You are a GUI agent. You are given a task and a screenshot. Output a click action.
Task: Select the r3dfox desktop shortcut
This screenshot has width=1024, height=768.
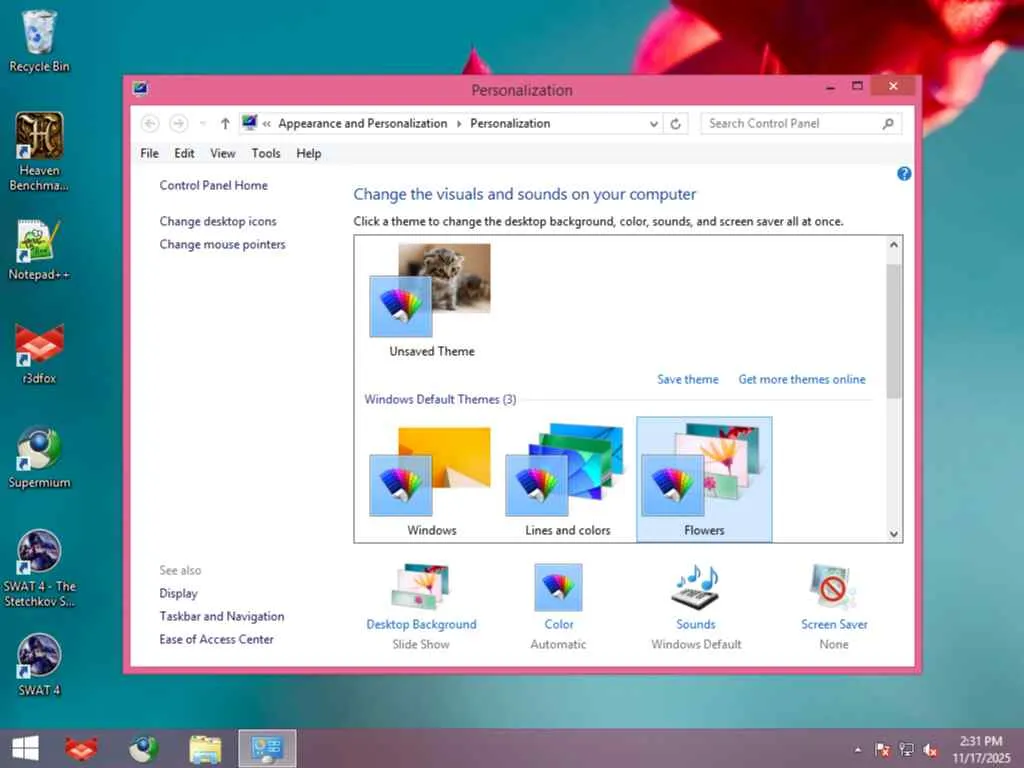click(39, 353)
